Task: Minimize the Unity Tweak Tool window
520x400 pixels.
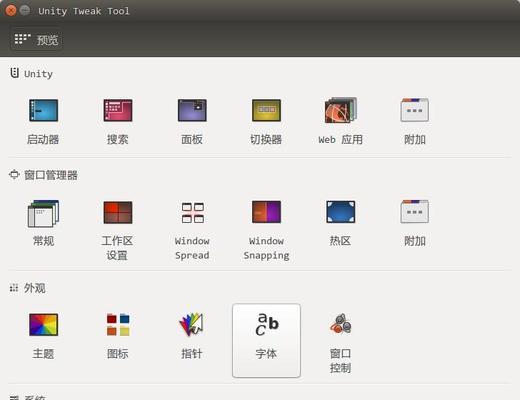Action: tap(25, 11)
